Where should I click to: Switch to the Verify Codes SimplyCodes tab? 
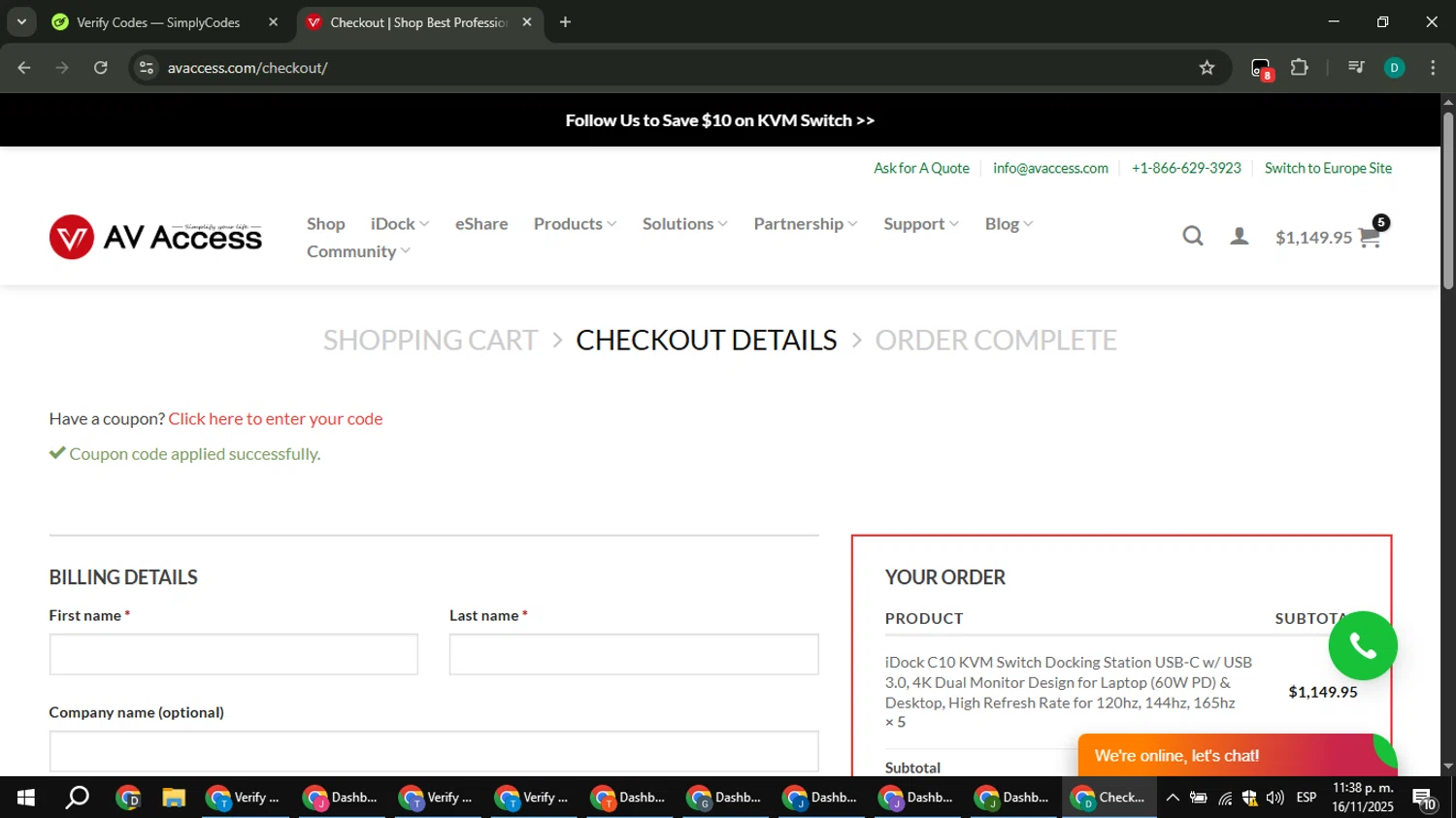tap(158, 22)
